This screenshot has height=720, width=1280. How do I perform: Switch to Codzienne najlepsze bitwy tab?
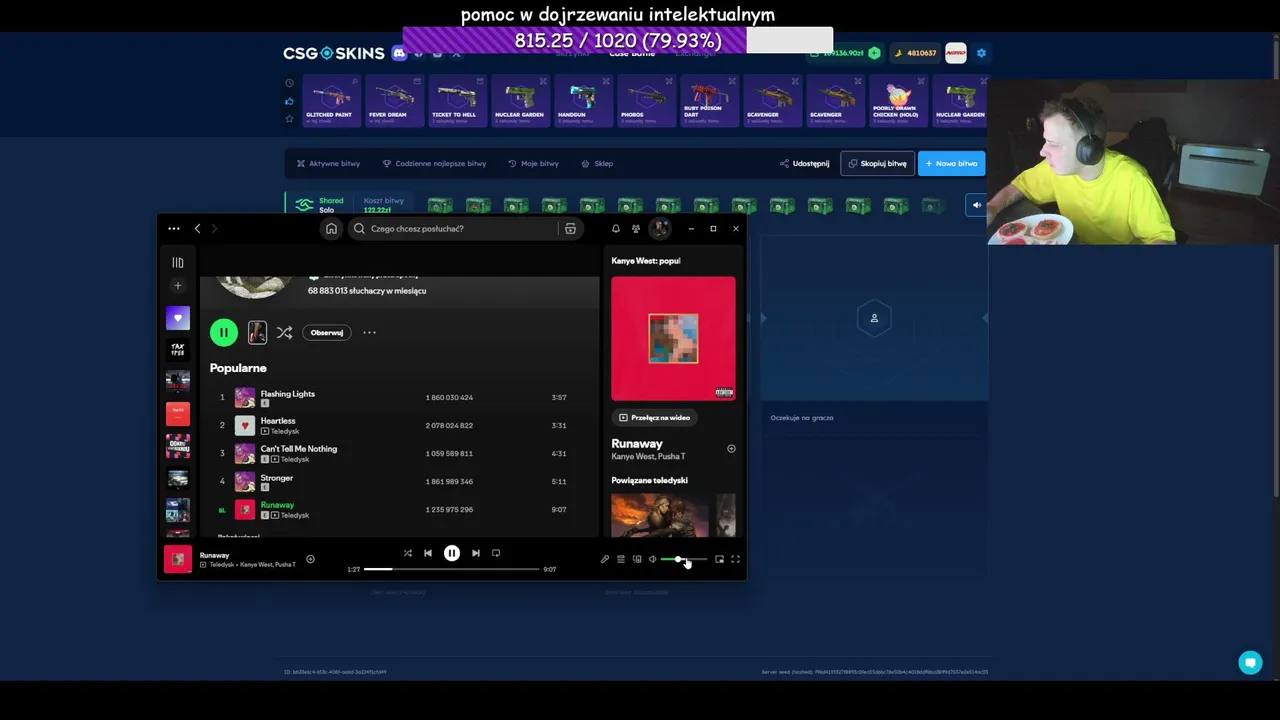pos(434,164)
